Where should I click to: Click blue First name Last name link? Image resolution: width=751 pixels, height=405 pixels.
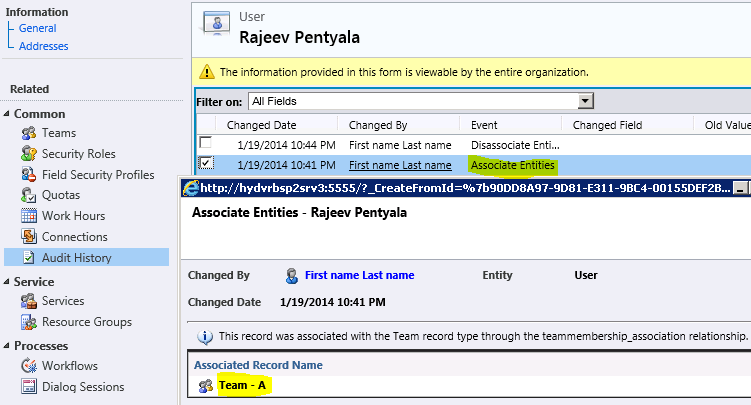(359, 275)
